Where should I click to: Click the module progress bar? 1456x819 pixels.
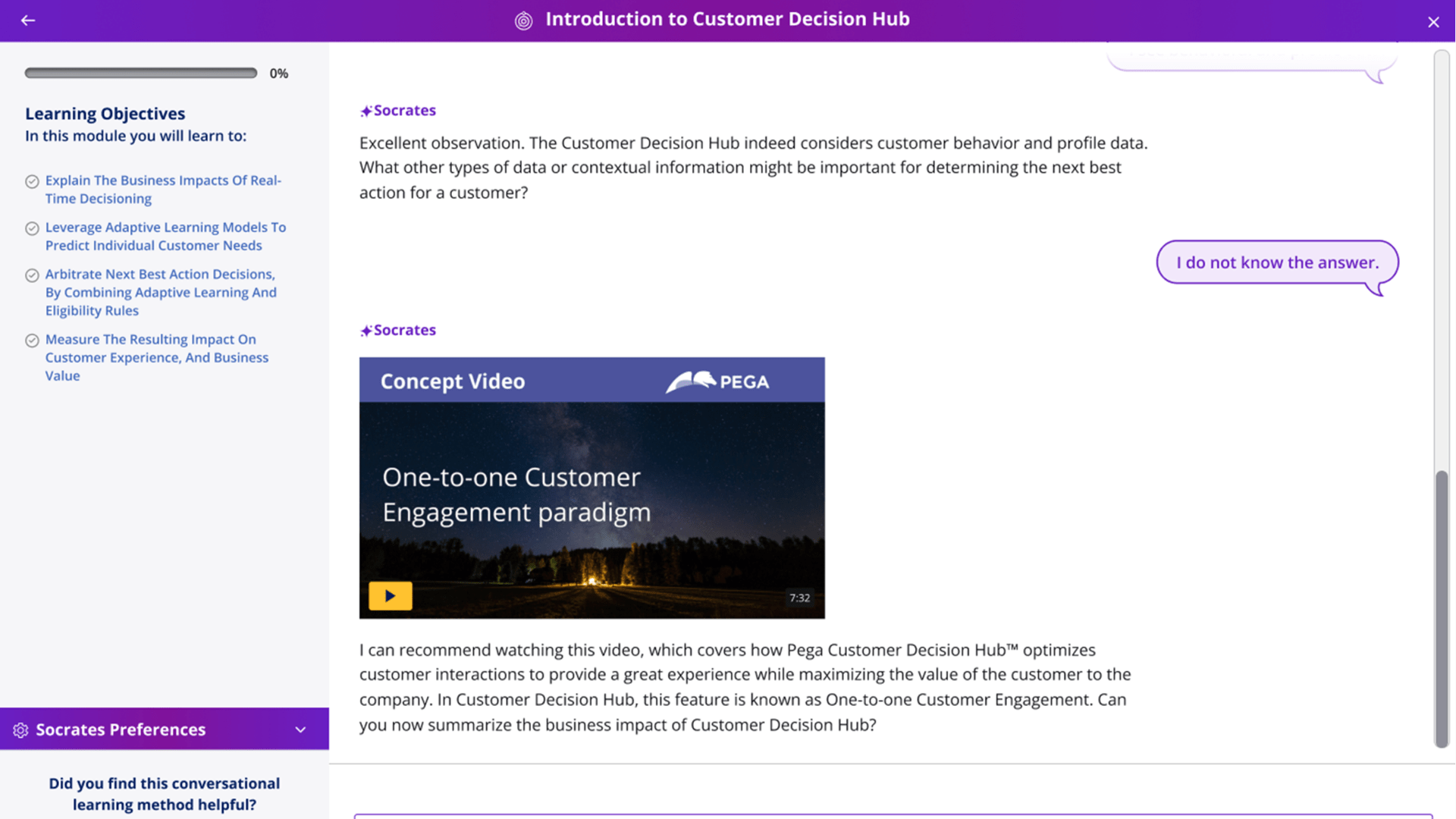141,74
